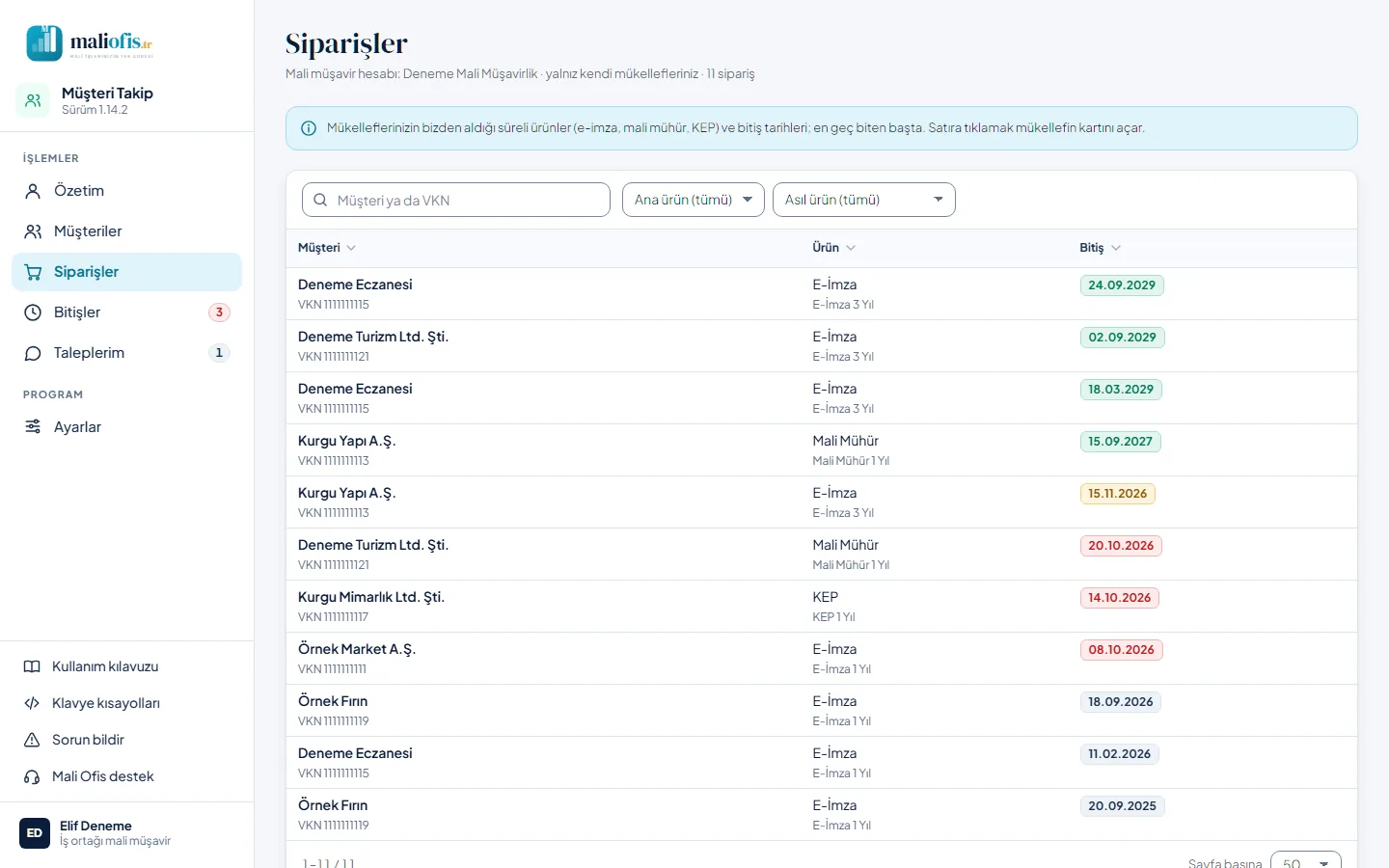Sort by the Müşteri column header

pyautogui.click(x=327, y=248)
